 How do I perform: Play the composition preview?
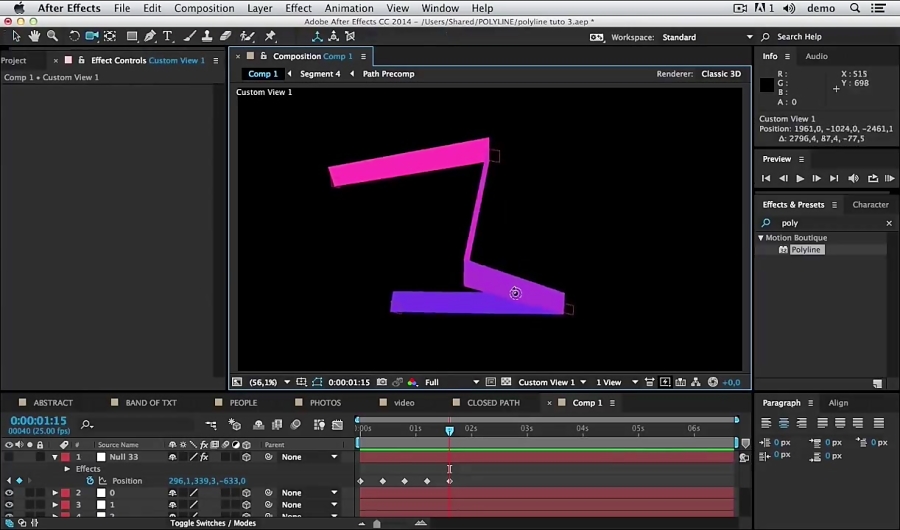coord(800,178)
